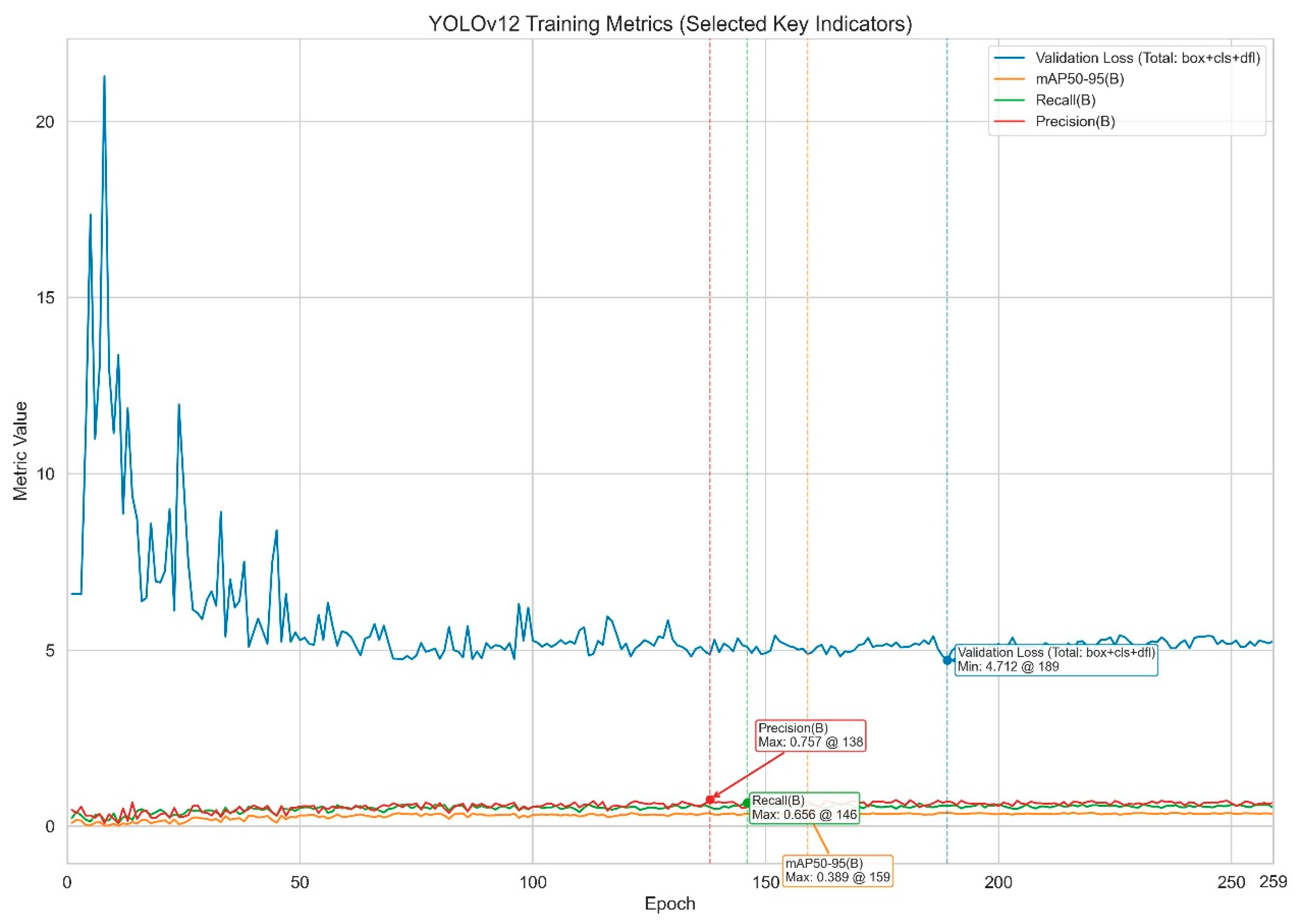Click the red Precision max marker dot
The width and height of the screenshot is (1295, 924).
click(710, 800)
